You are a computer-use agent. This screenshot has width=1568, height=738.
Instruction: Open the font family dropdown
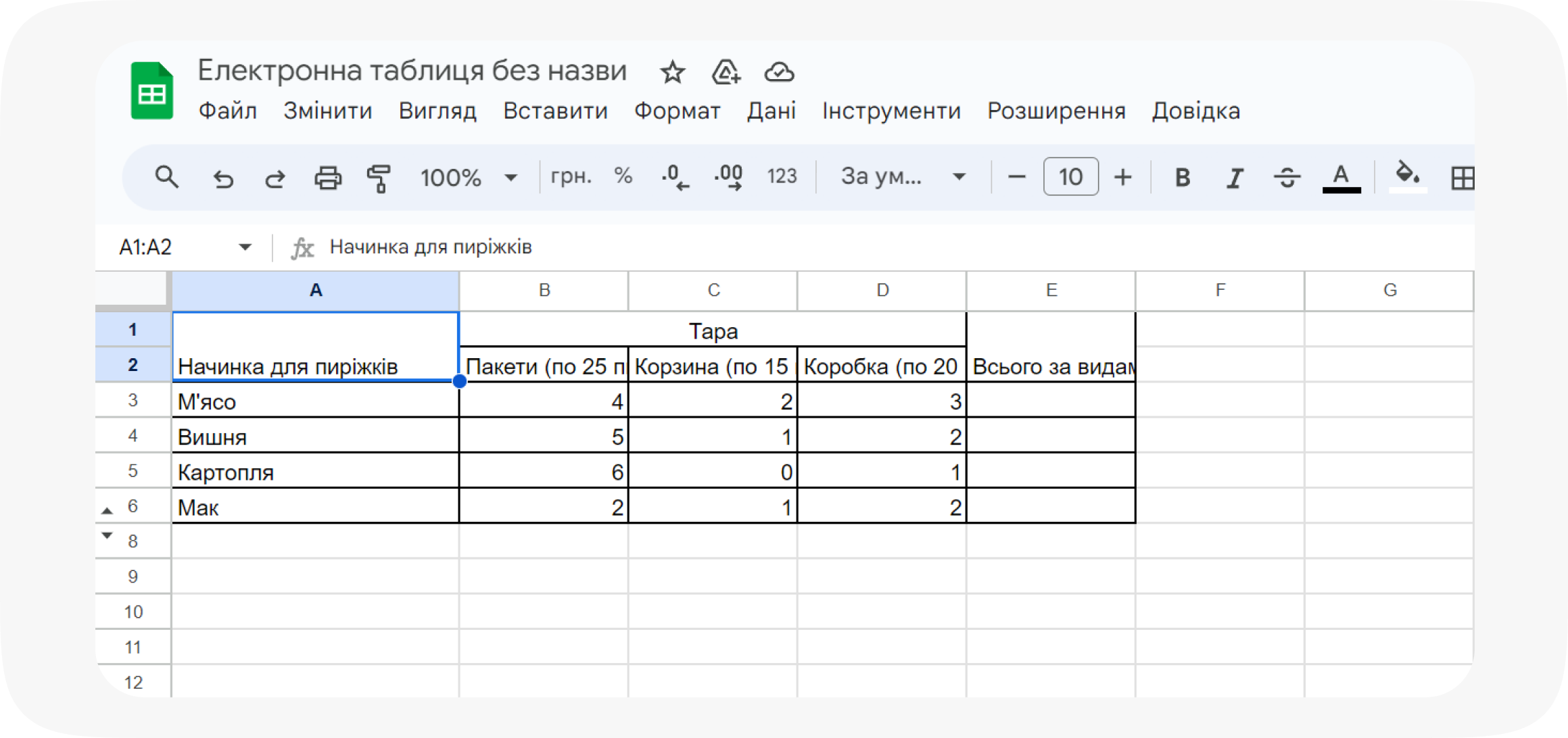(x=903, y=177)
